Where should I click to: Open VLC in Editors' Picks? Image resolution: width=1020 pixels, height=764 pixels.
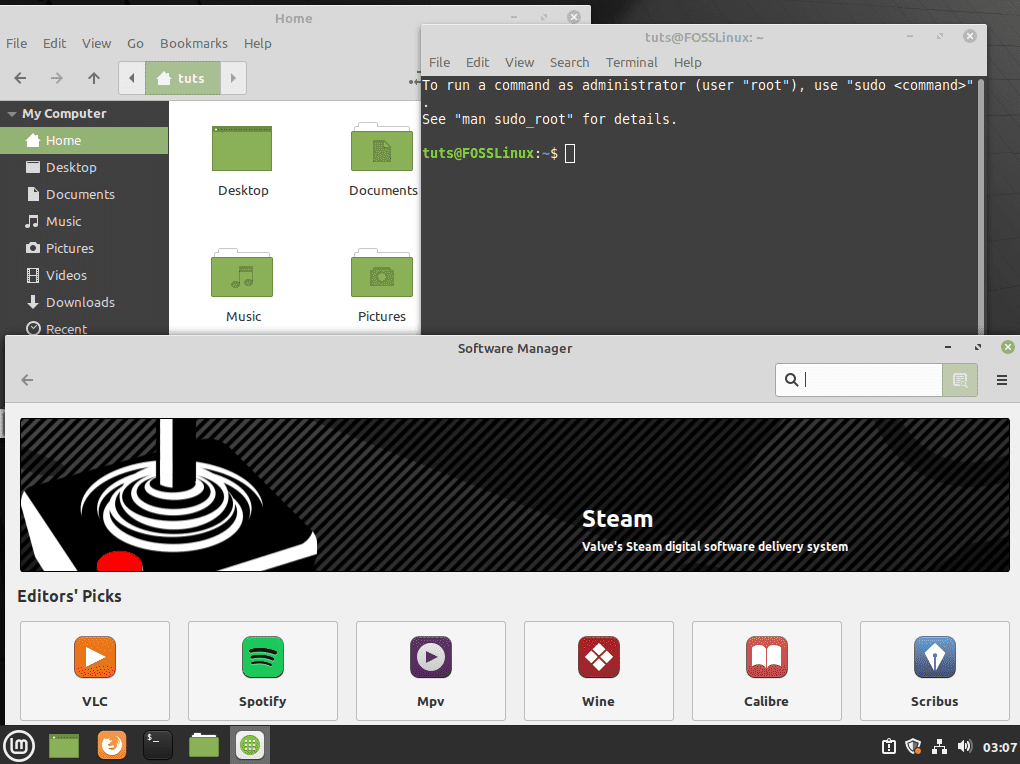click(x=94, y=657)
